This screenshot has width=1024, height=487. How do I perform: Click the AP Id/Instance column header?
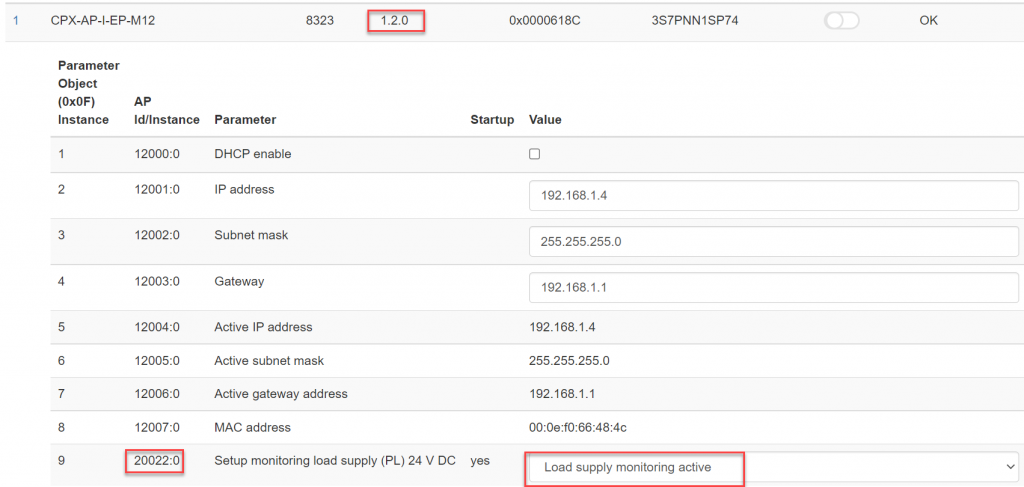coord(167,111)
